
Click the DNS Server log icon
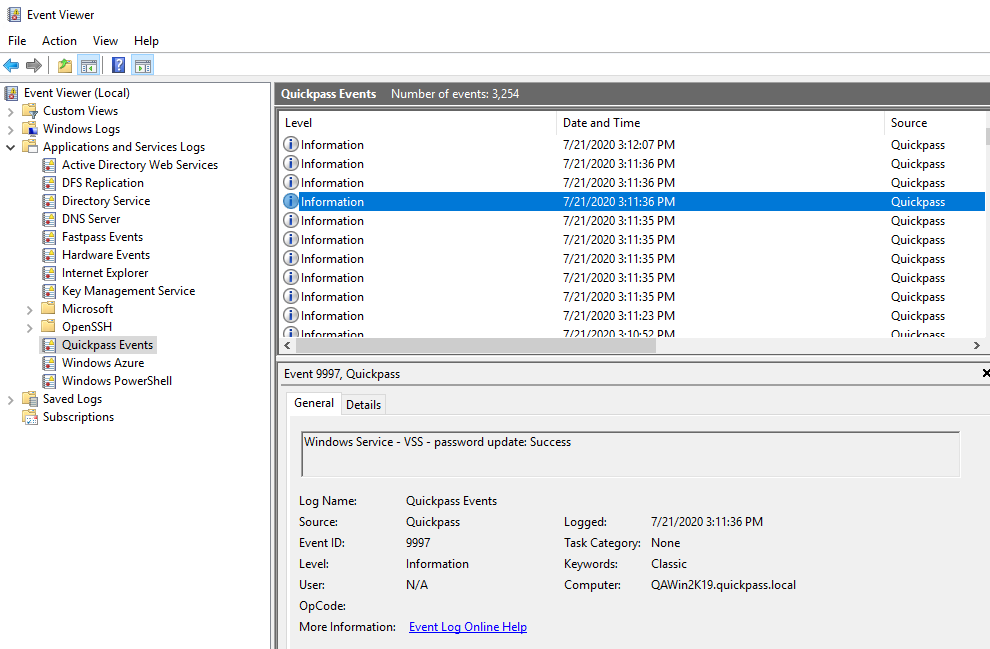coord(49,219)
